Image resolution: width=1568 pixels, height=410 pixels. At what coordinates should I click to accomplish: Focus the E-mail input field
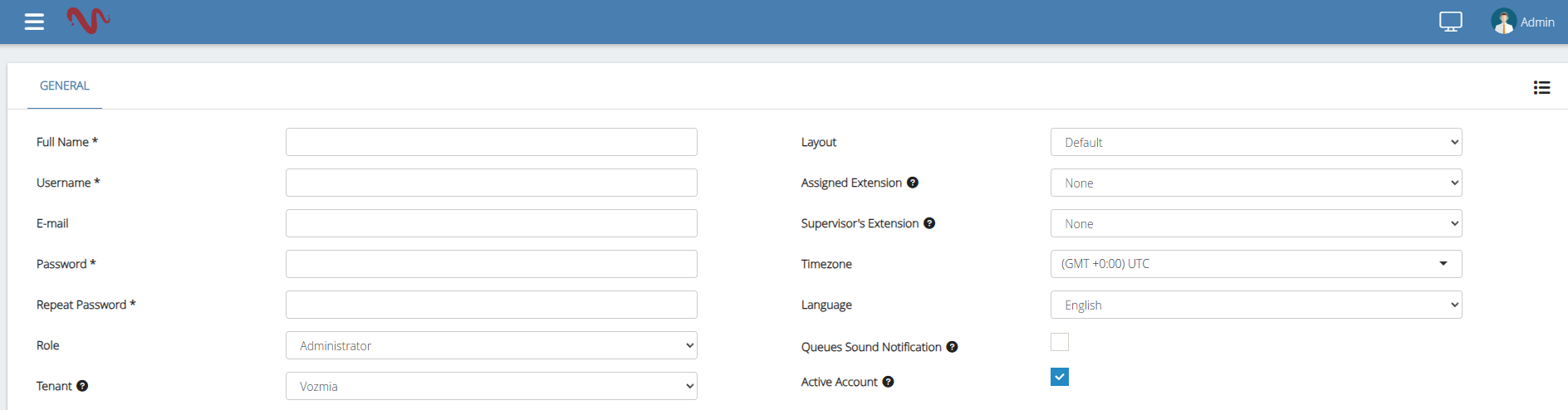click(491, 223)
